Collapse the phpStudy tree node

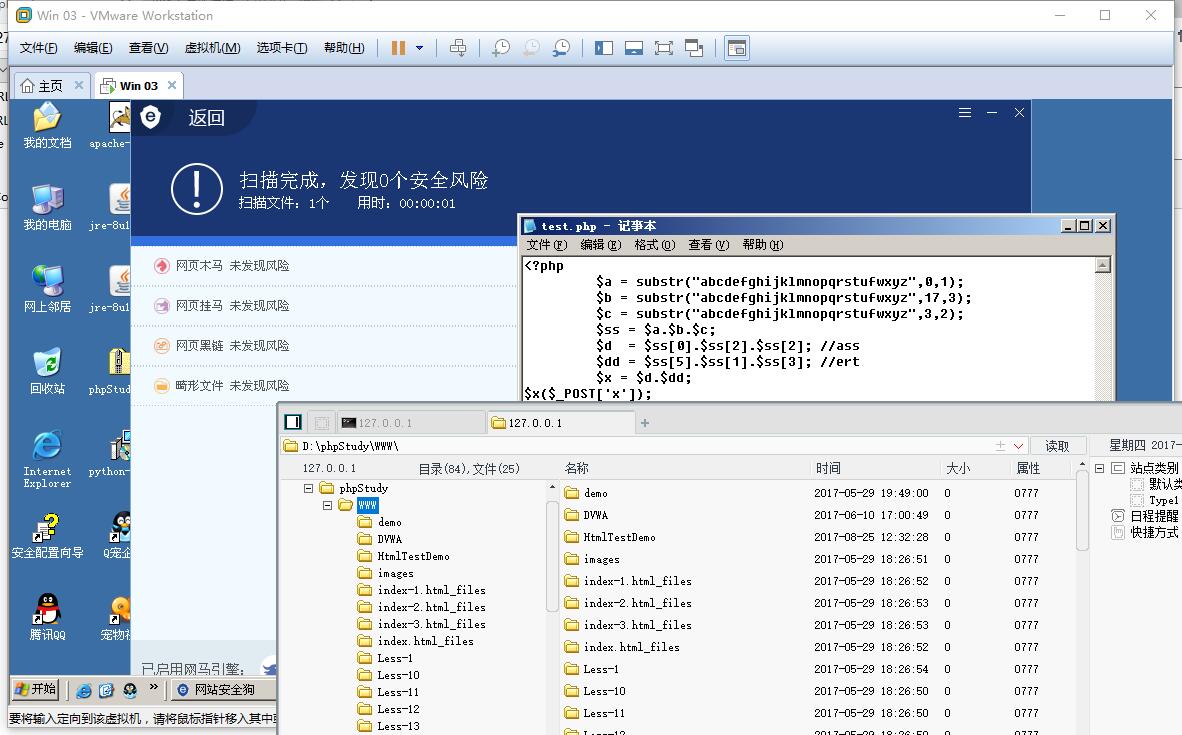309,488
